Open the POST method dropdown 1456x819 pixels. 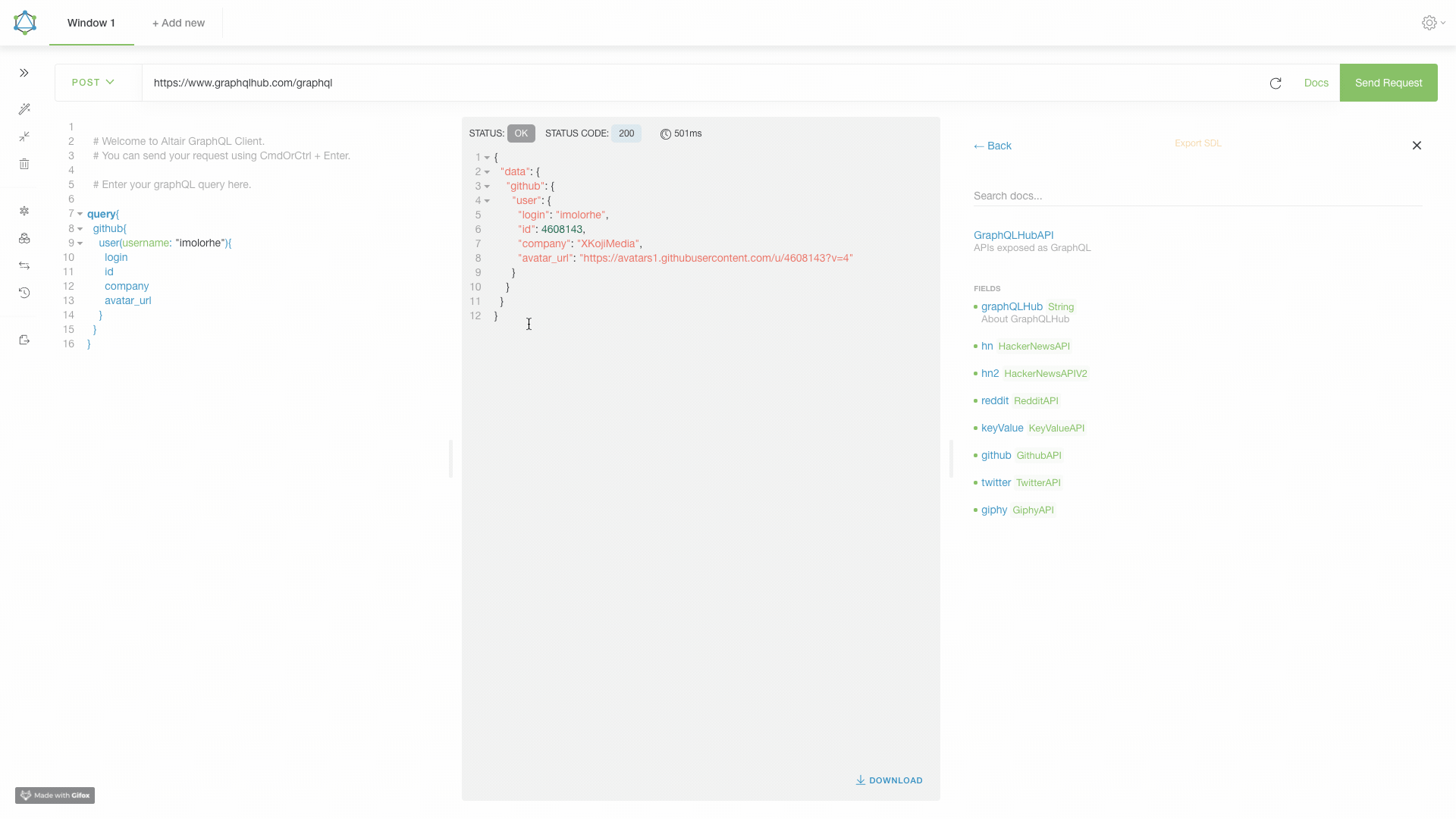pyautogui.click(x=93, y=82)
